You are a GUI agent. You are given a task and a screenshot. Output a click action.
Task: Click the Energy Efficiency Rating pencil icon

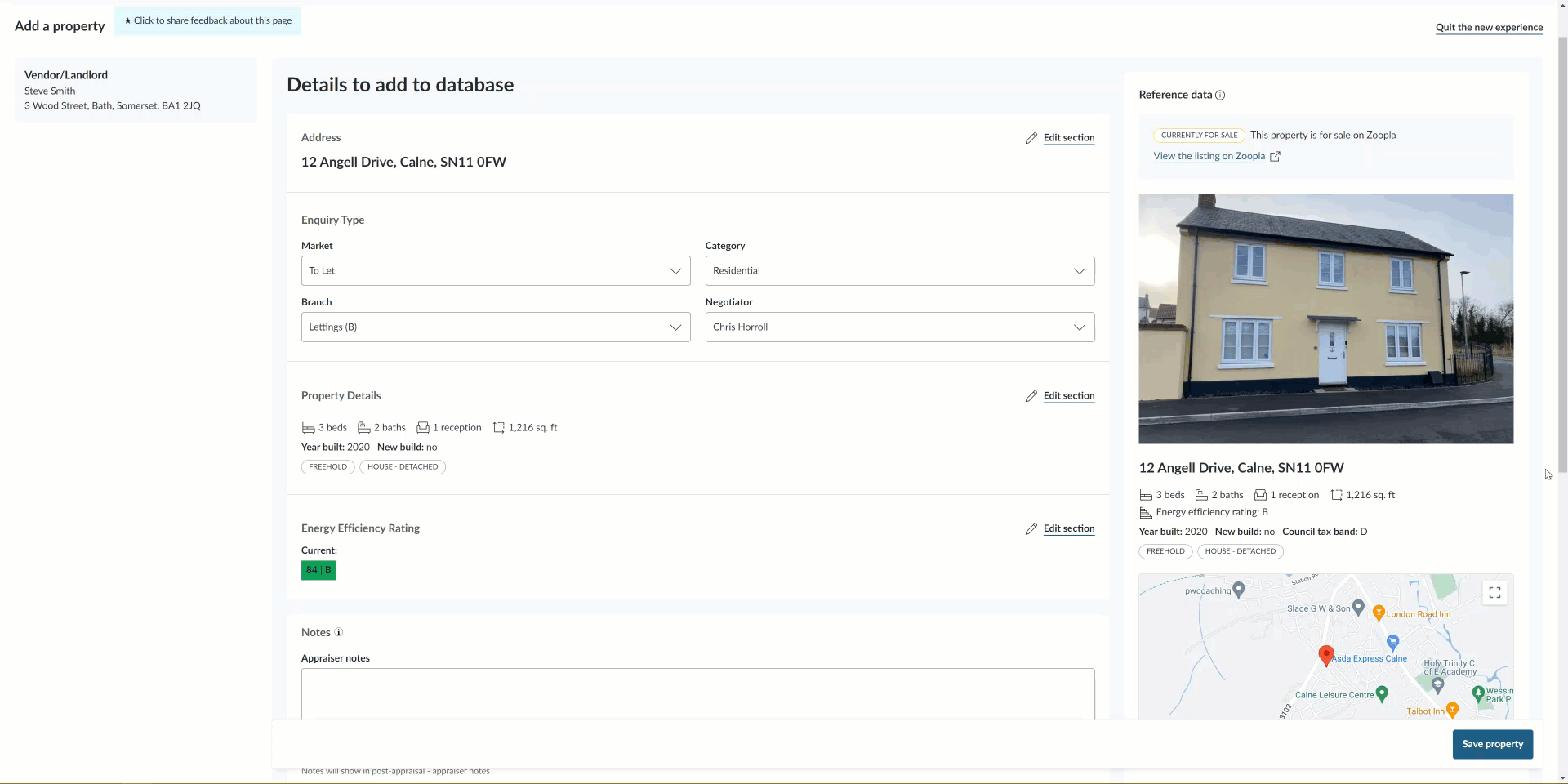coord(1031,529)
